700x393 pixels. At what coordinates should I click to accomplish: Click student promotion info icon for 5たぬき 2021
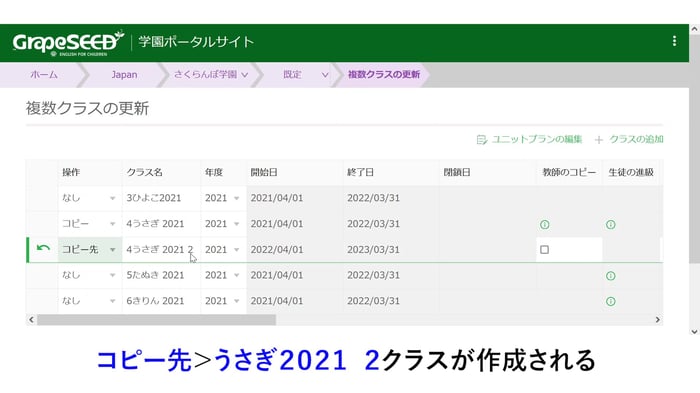point(610,276)
